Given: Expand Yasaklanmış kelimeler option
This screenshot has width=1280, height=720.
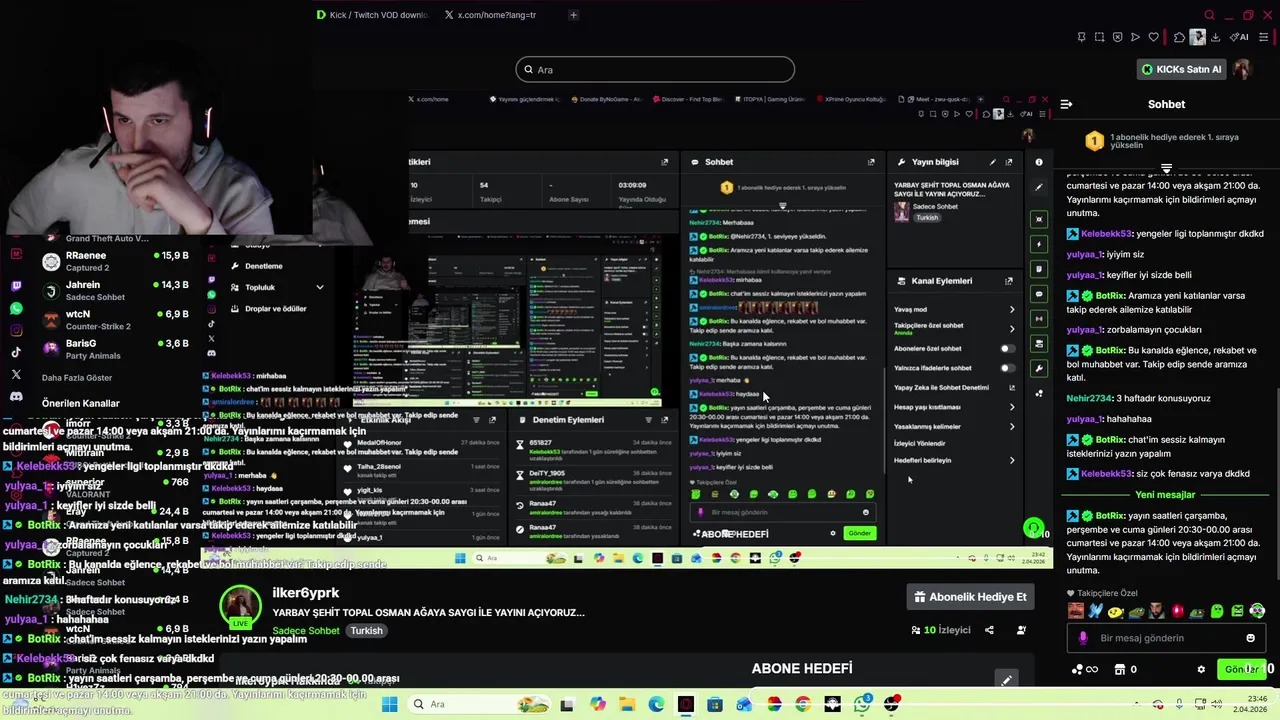Looking at the screenshot, I should click(955, 427).
